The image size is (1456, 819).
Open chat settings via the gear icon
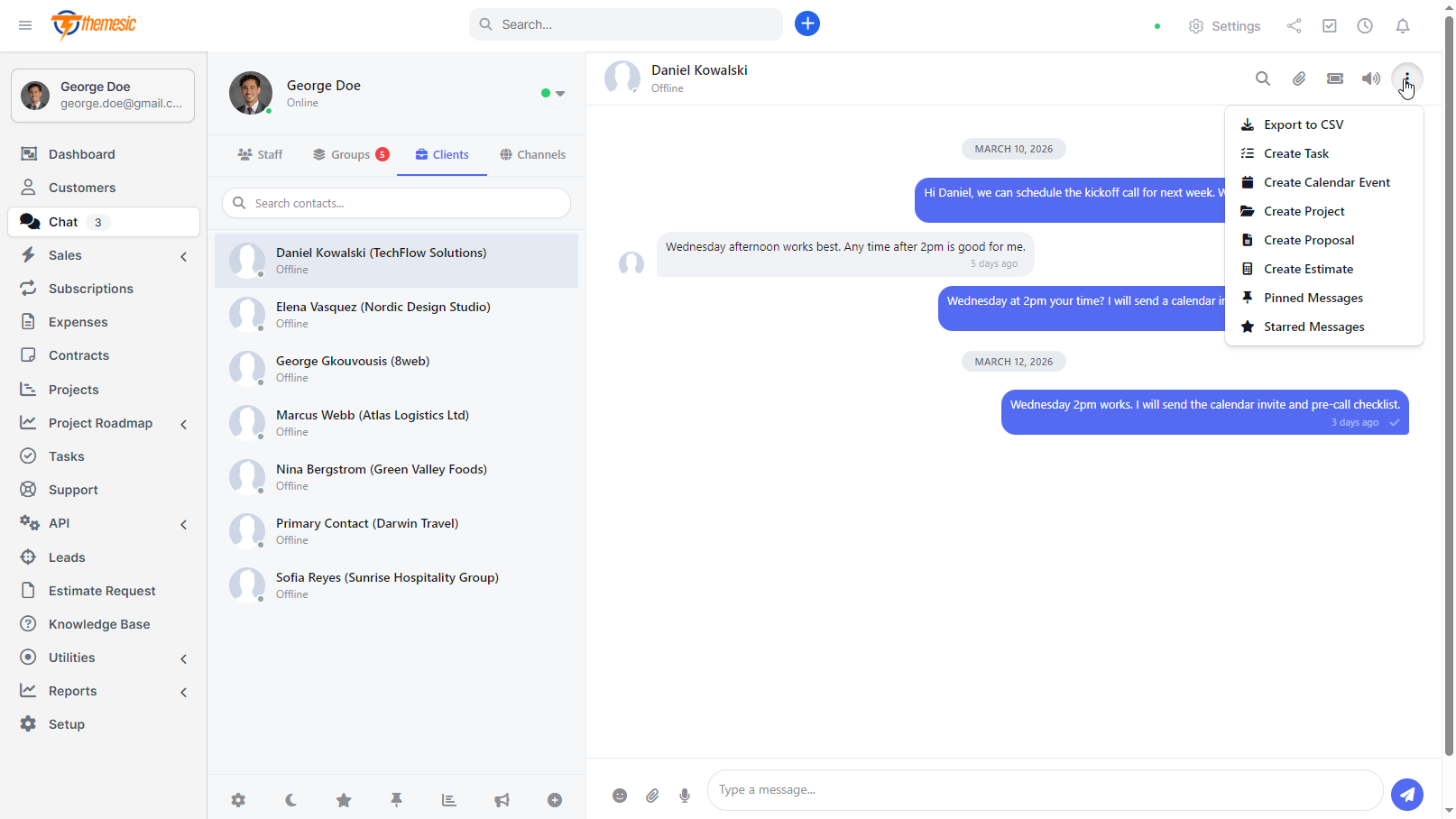coord(238,799)
